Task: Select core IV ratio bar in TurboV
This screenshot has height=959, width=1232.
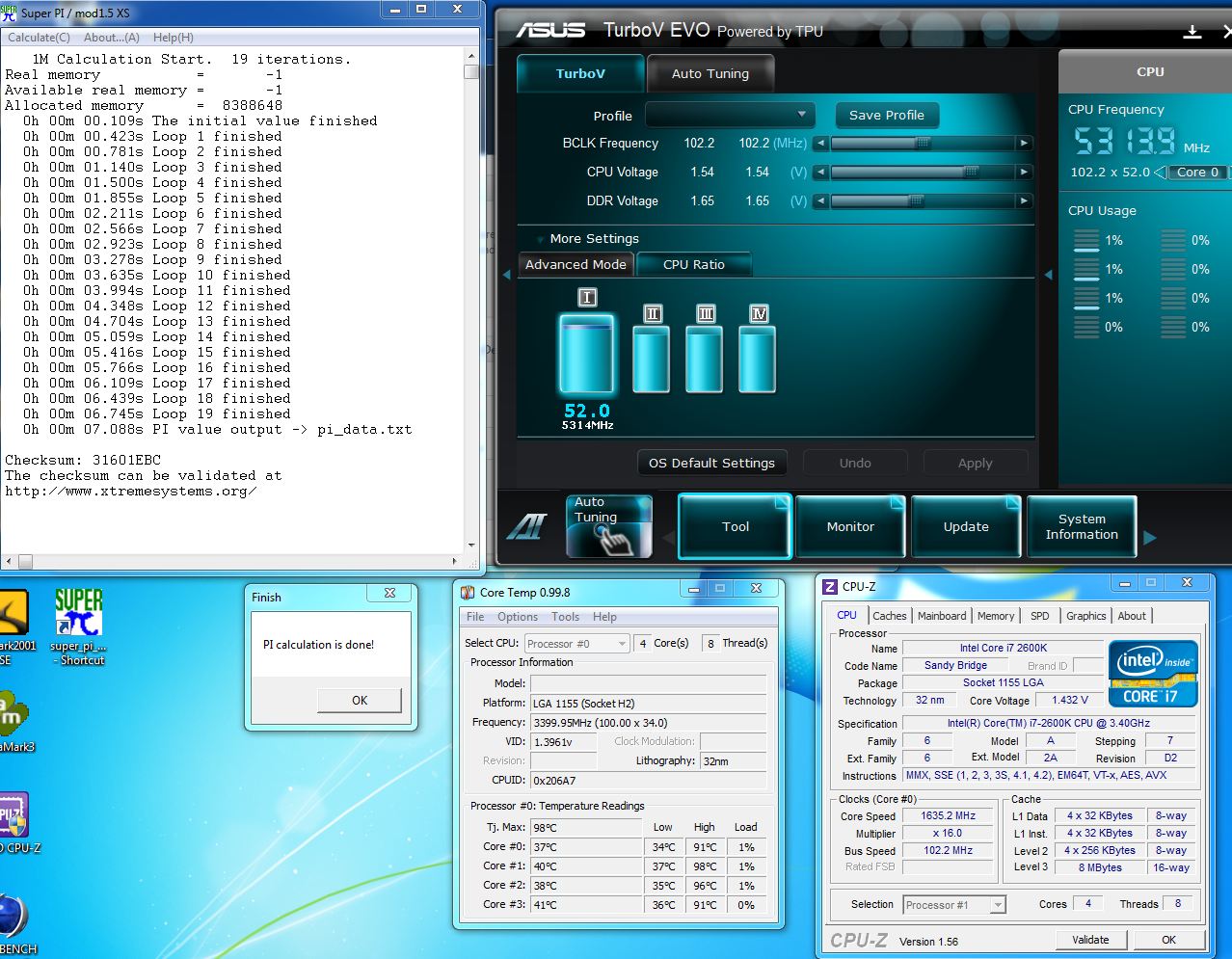Action: click(757, 359)
